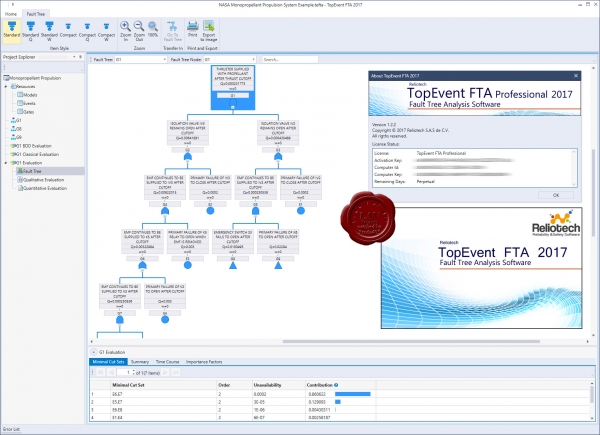The width and height of the screenshot is (600, 435).
Task: Click the G4 AND gate symbol
Action: pos(165,211)
